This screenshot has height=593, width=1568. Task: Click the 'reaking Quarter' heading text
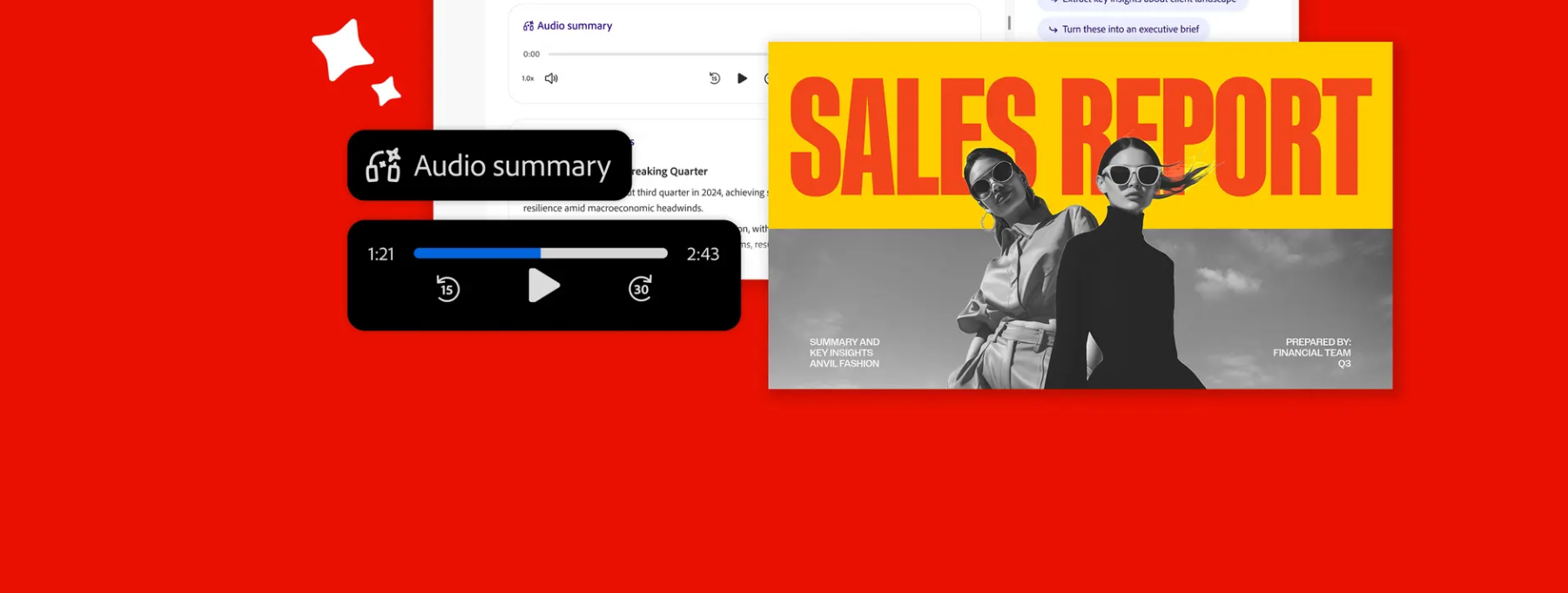(669, 172)
